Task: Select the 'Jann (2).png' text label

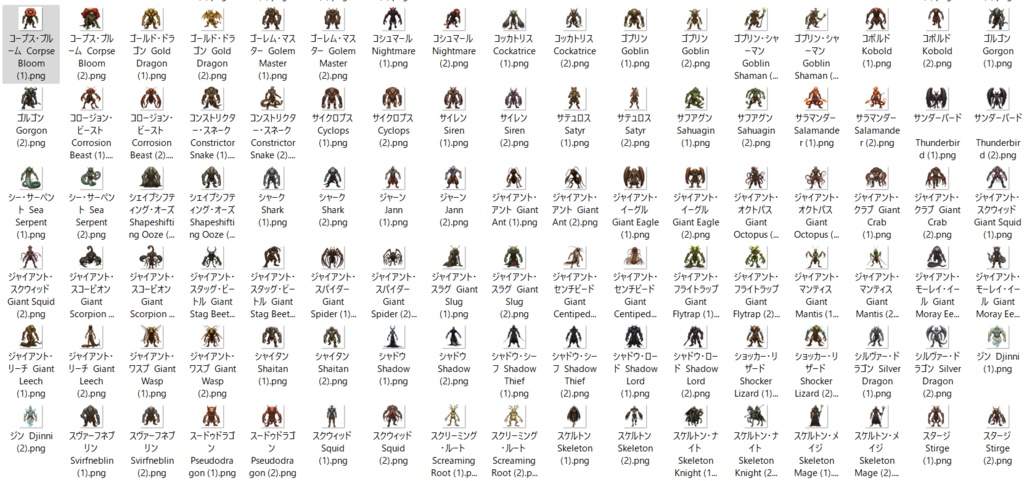Action: pos(454,210)
